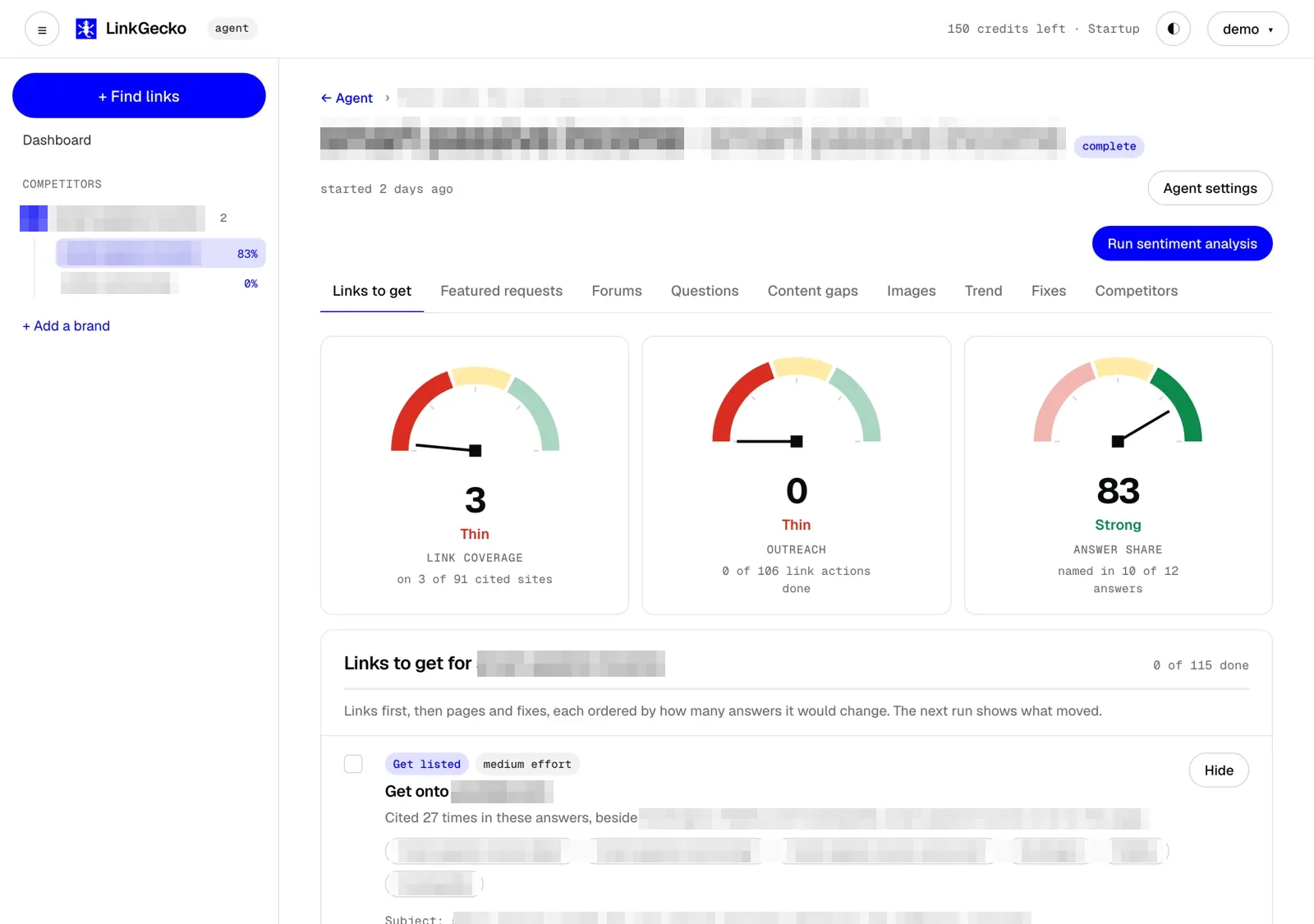
Task: Open the demo account dropdown
Action: 1247,29
